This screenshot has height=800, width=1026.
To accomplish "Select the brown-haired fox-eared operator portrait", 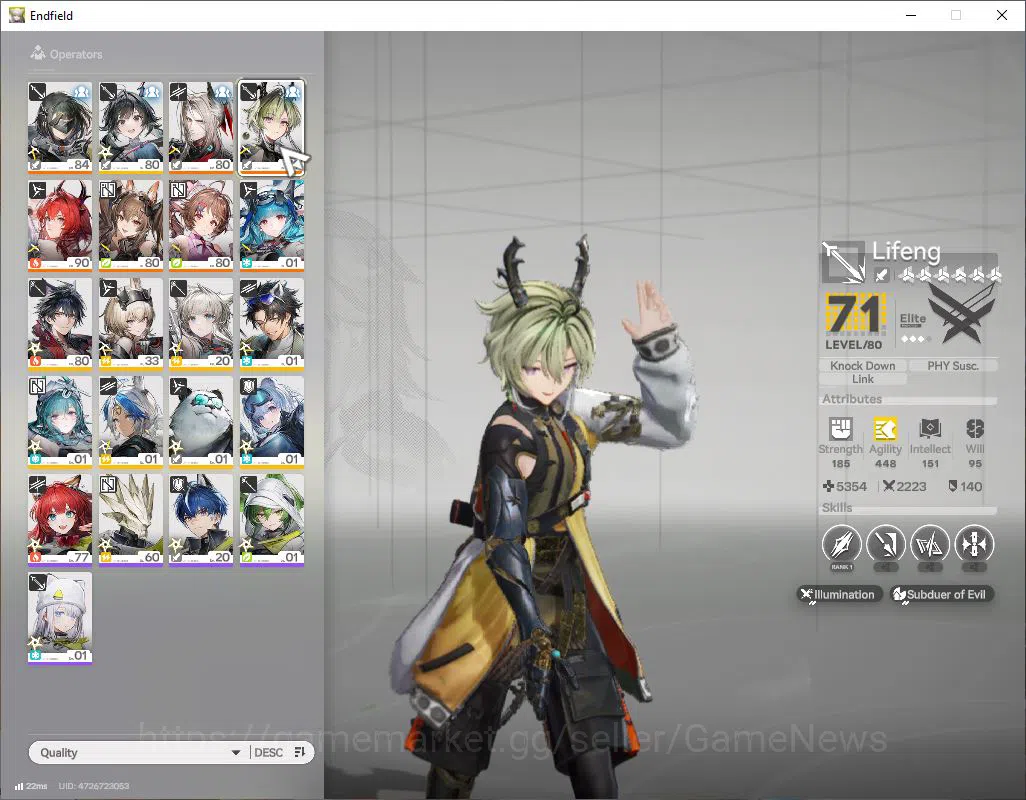I will [130, 225].
